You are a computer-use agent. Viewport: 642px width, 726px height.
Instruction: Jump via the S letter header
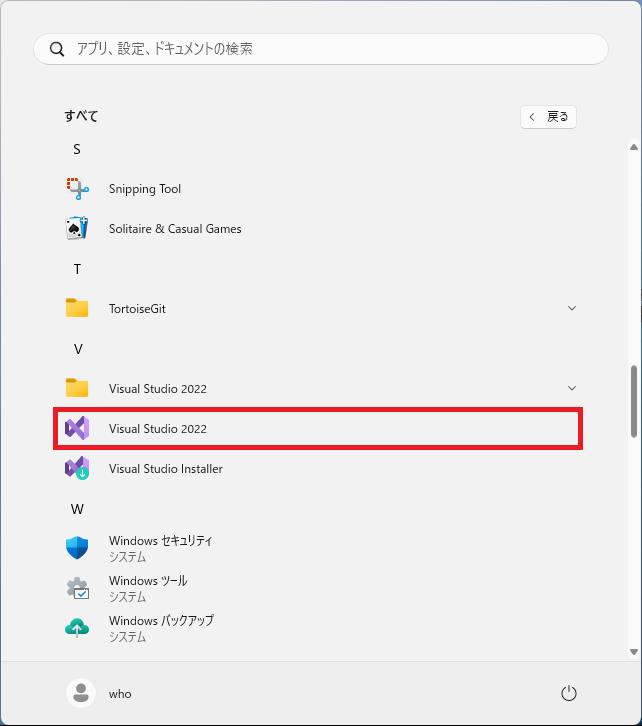coord(77,149)
